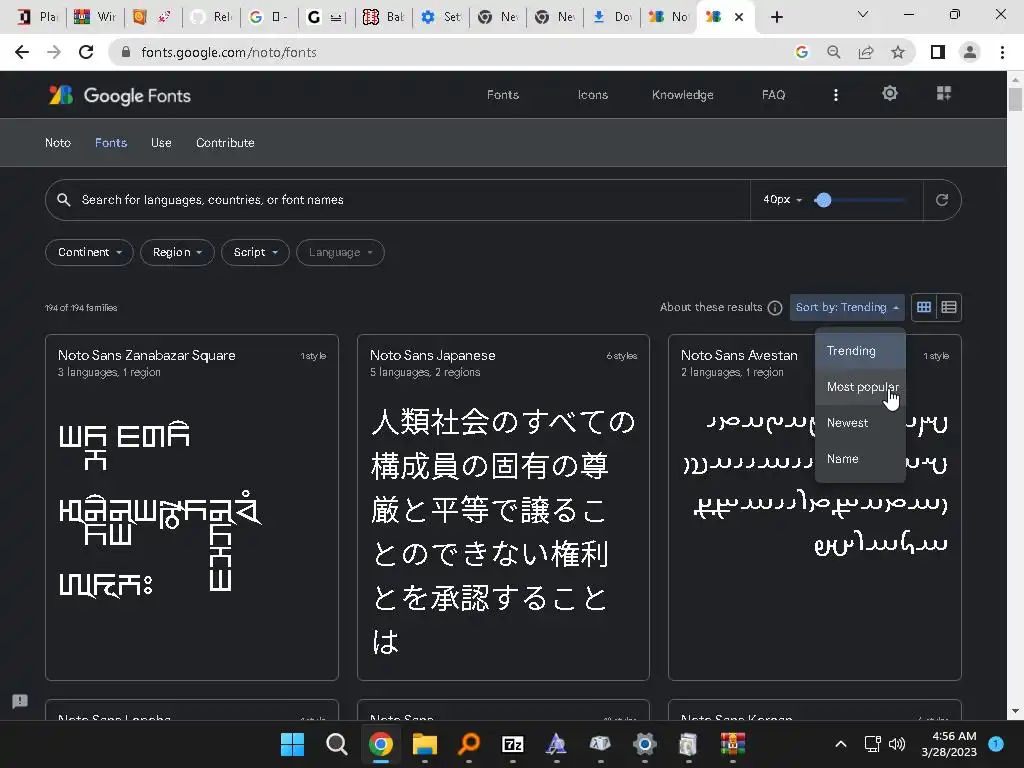Go to Icons in the top header
Viewport: 1024px width, 768px height.
coord(593,95)
